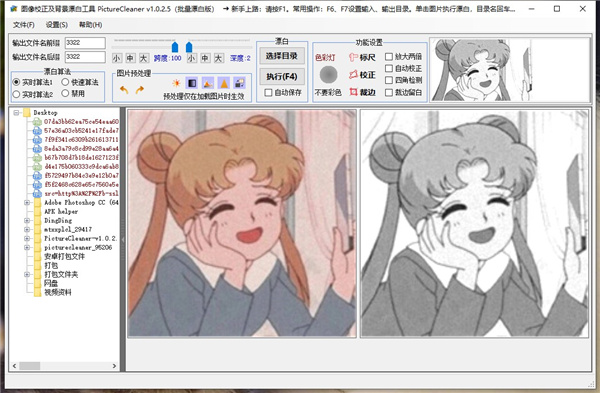This screenshot has width=600, height=393.
Task: Select the black-white contrast preprocessing icon
Action: pos(192,83)
